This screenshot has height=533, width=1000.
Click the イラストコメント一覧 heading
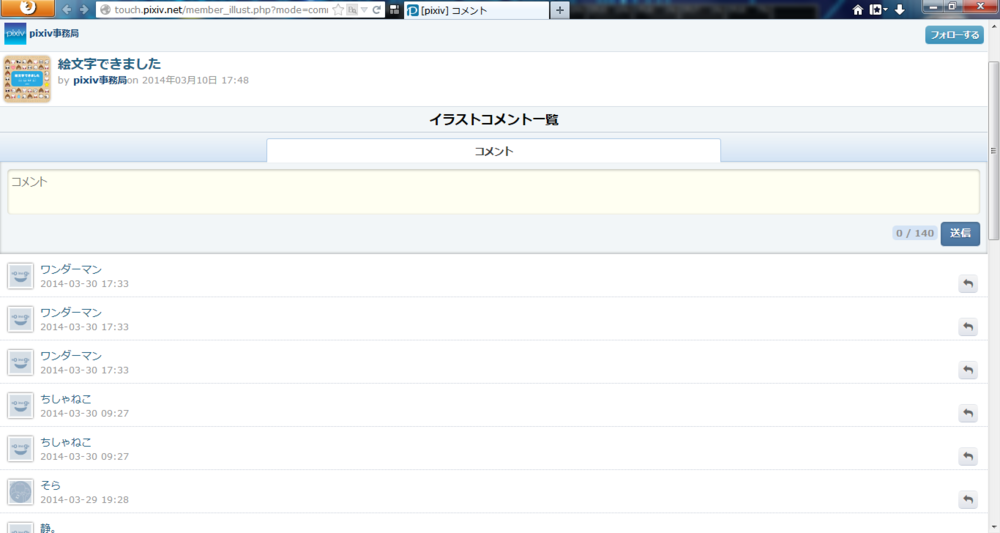click(494, 120)
